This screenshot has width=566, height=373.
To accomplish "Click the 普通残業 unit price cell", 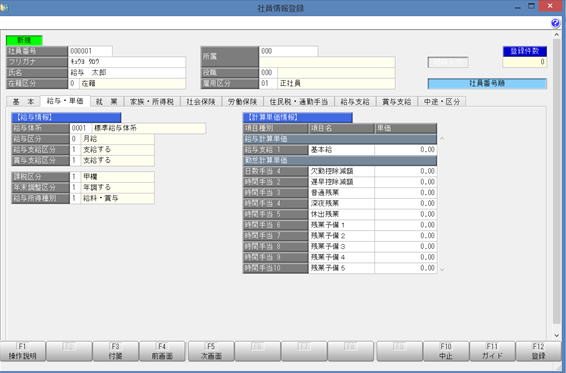I will click(x=406, y=193).
